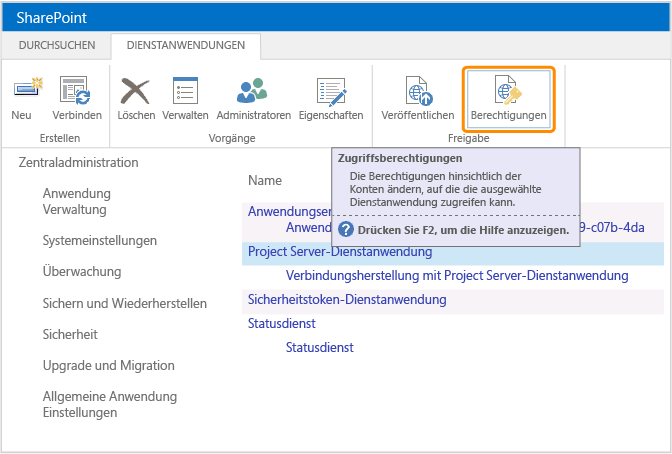The height and width of the screenshot is (454, 672).
Task: Click the Veröffentlichen icon
Action: coord(419,90)
